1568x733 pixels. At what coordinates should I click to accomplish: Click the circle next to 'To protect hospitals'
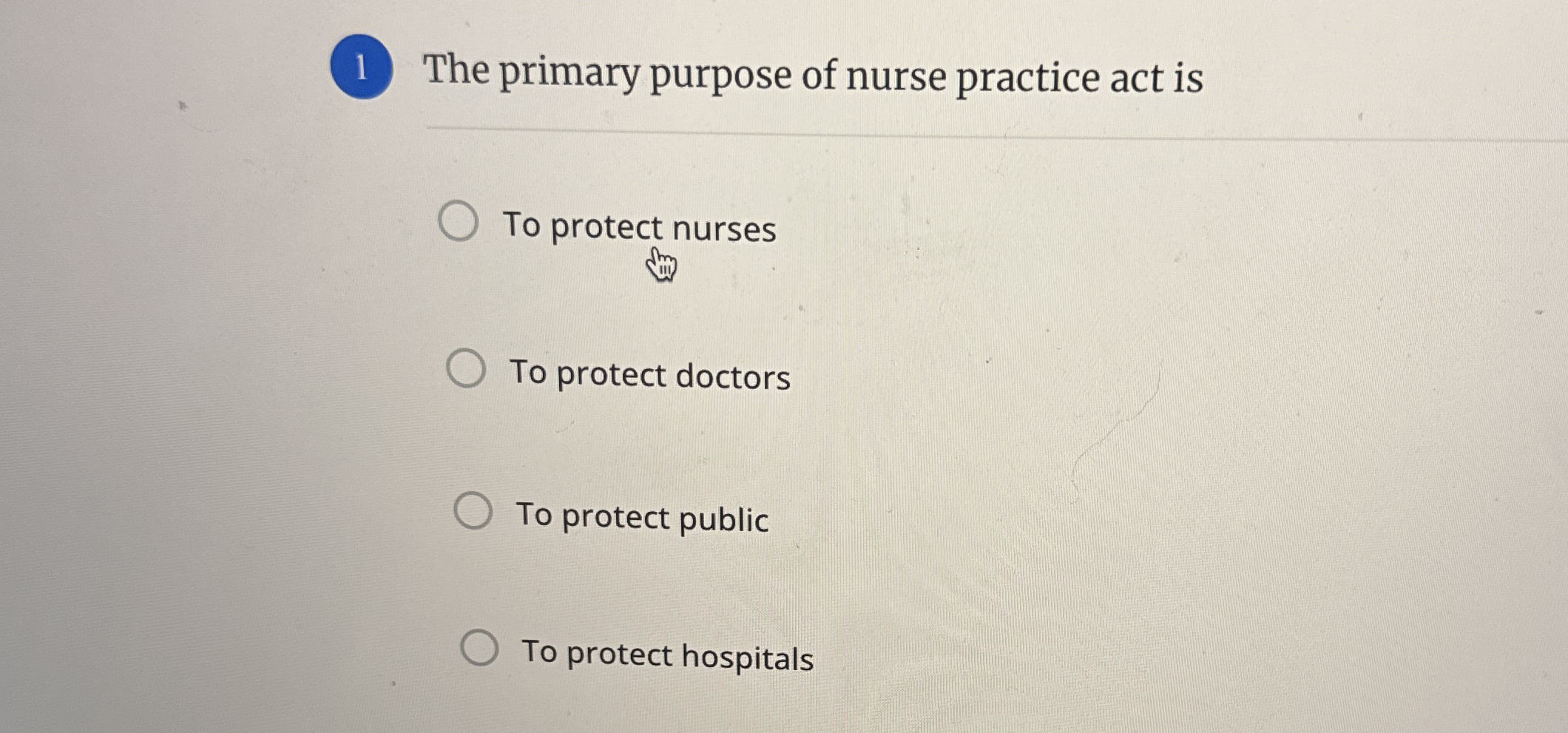click(481, 648)
